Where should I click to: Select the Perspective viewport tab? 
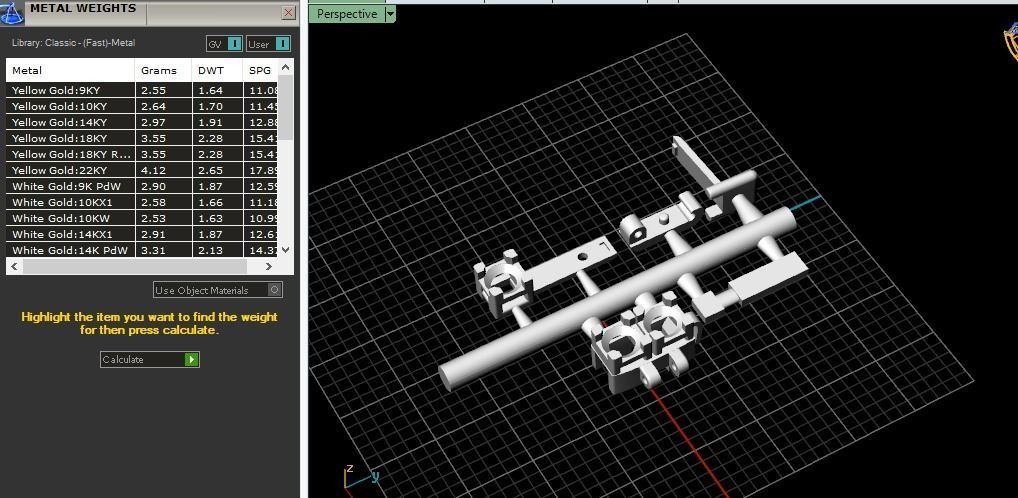pyautogui.click(x=347, y=14)
